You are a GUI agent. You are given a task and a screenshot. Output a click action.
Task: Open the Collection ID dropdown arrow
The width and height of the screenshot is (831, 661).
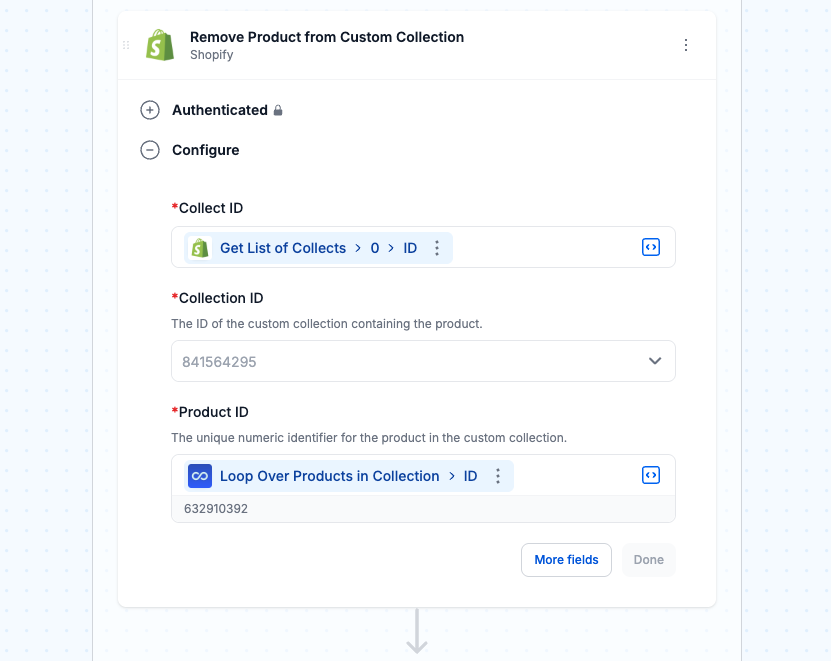tap(655, 361)
